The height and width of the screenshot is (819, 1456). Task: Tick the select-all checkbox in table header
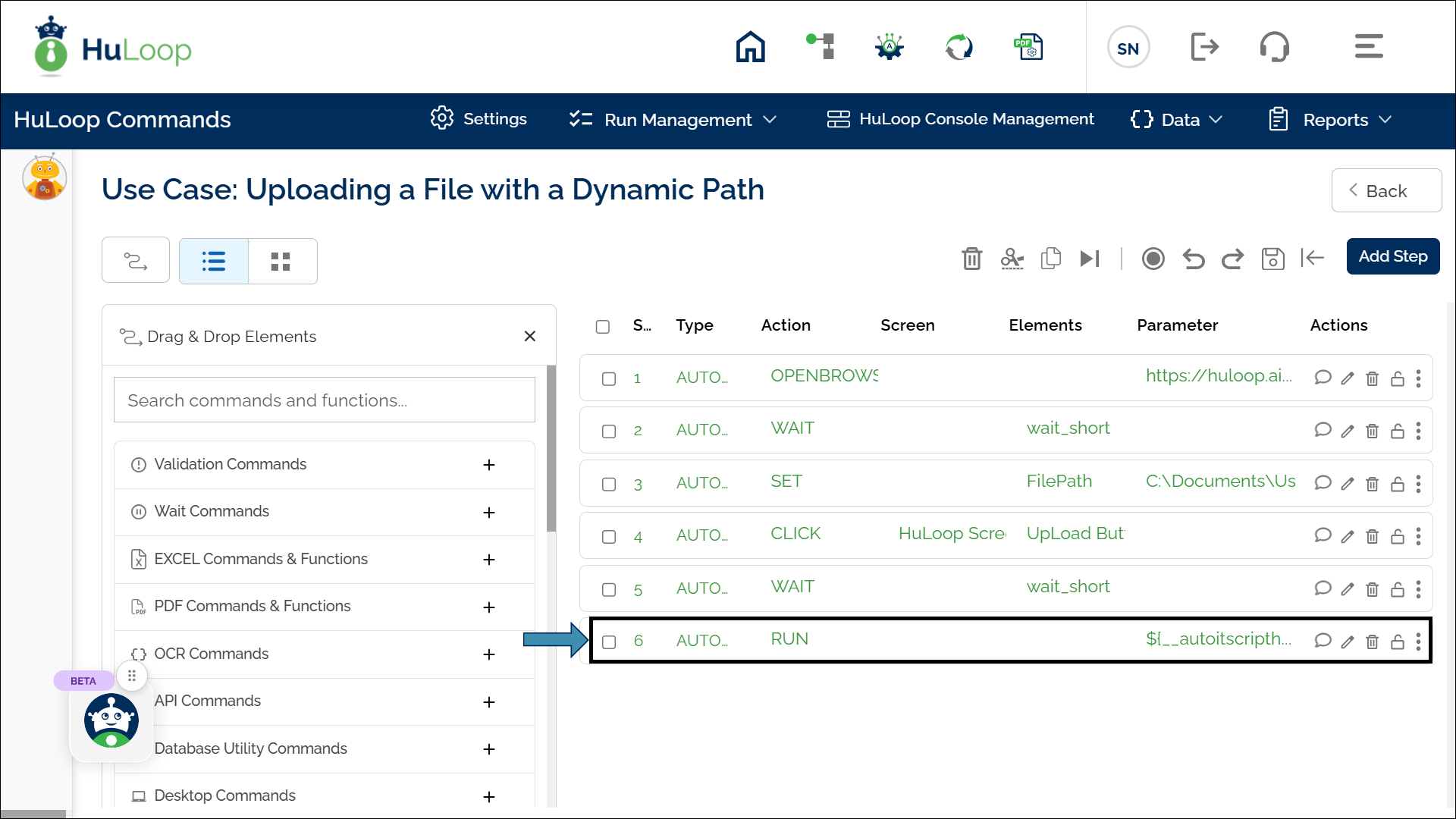click(x=603, y=326)
